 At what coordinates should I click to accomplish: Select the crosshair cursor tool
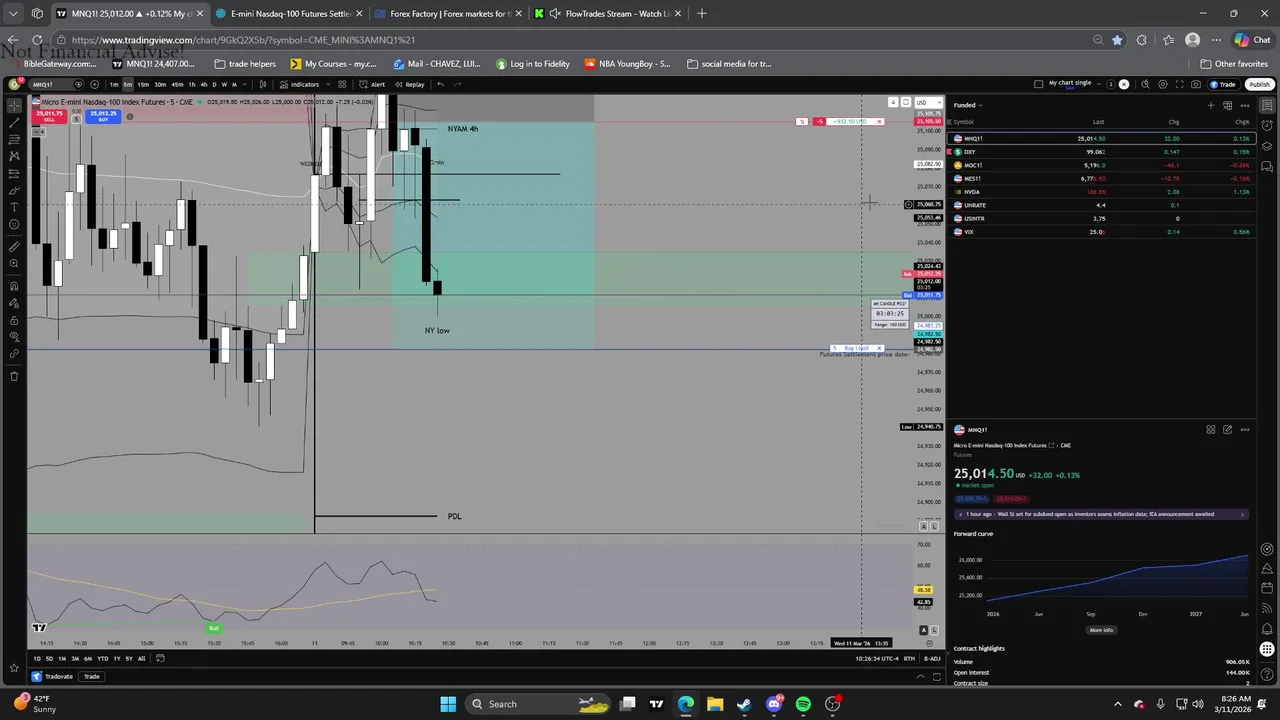click(15, 105)
